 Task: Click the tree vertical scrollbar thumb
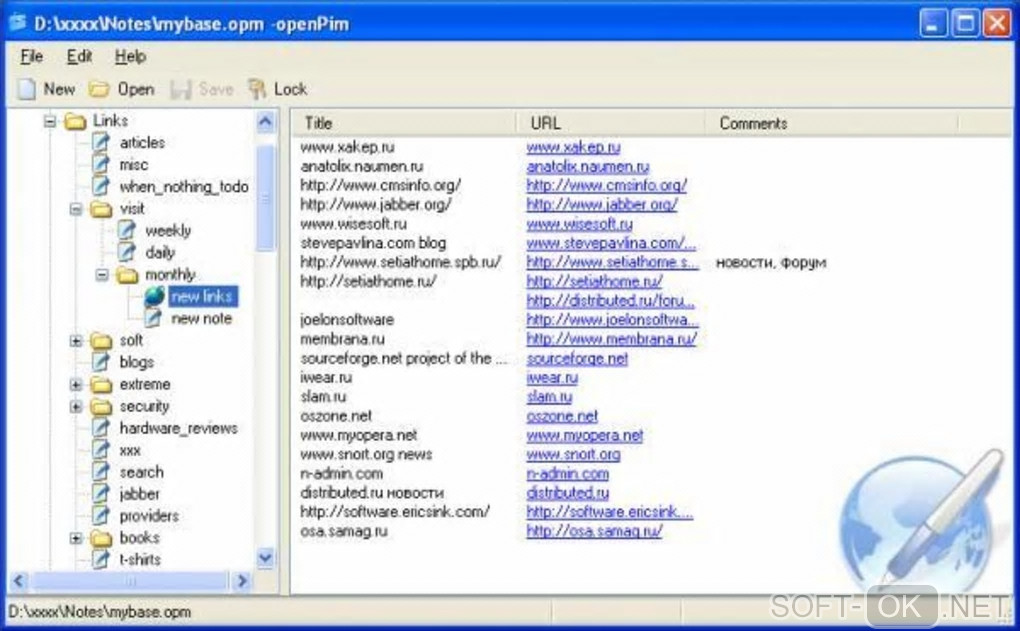265,197
